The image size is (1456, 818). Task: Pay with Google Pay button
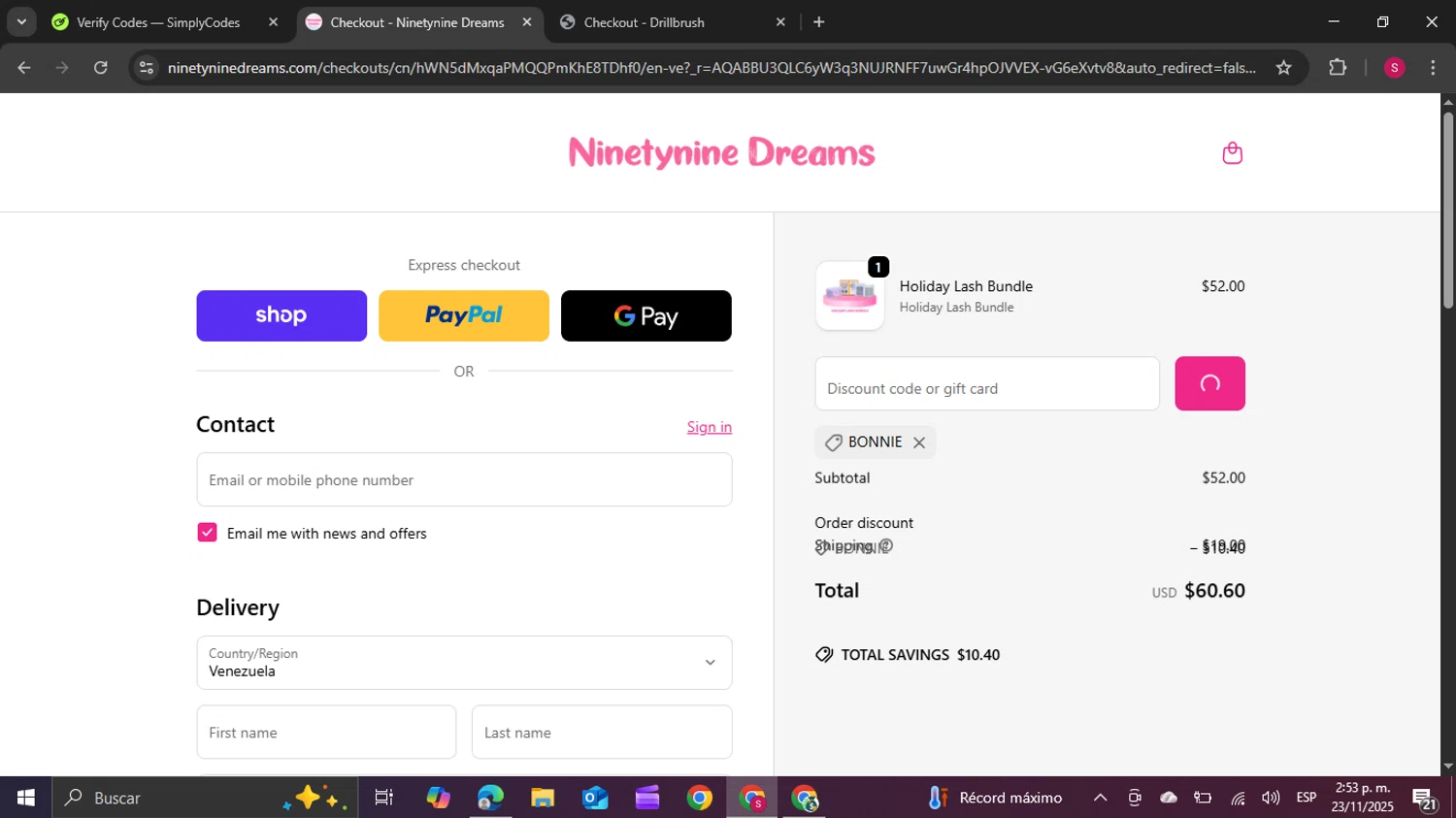pyautogui.click(x=646, y=316)
